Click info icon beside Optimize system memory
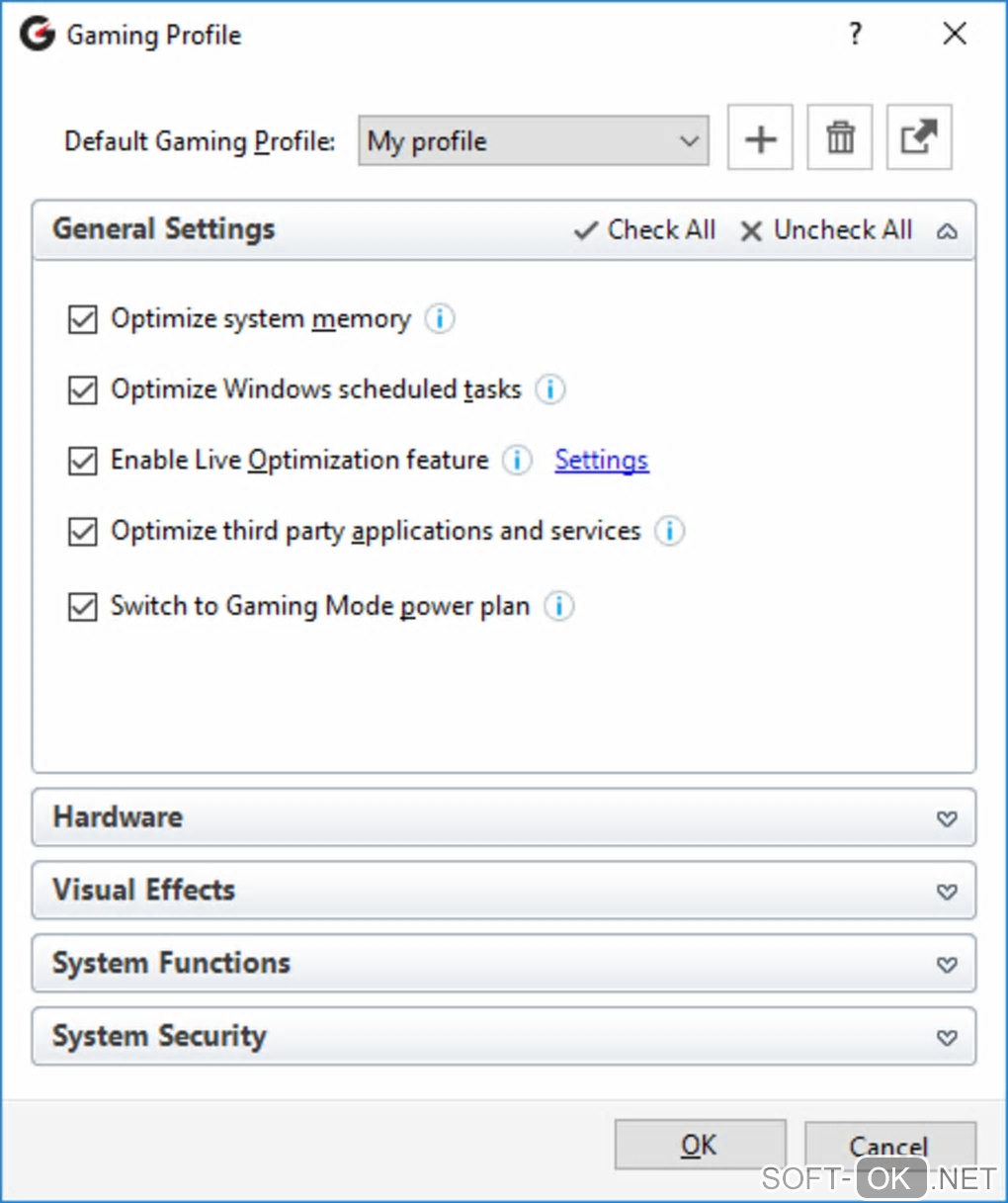1008x1203 pixels. pos(440,319)
